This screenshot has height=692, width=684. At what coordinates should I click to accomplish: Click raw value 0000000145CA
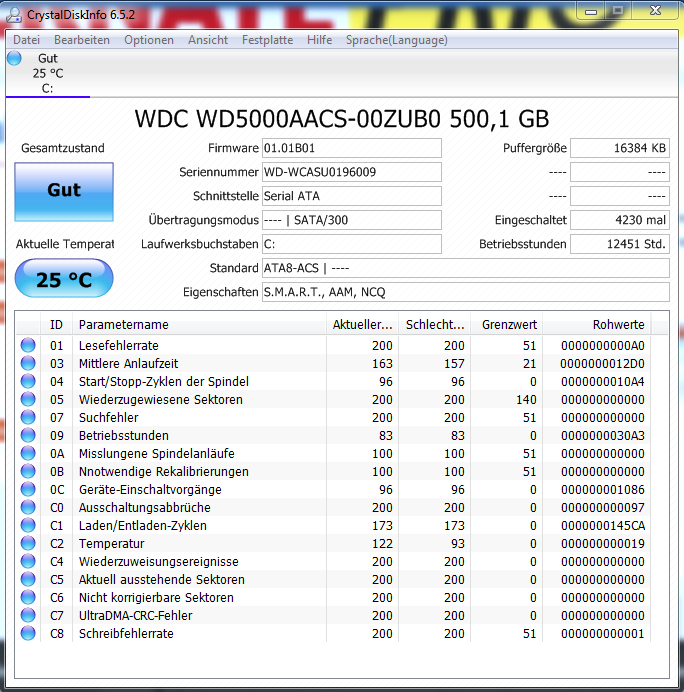[602, 526]
